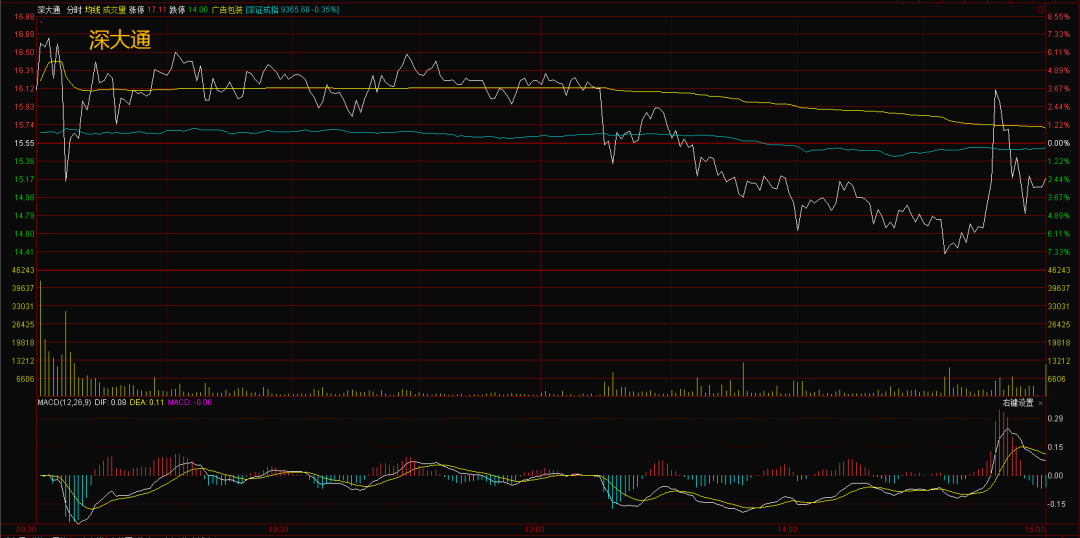
Task: Click the 13:00 time axis marker
Action: [534, 530]
